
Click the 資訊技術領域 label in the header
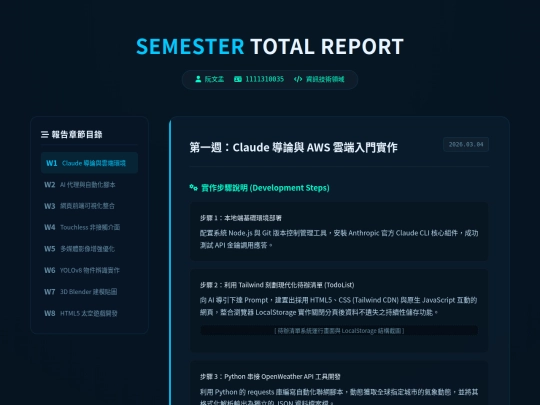pyautogui.click(x=325, y=79)
